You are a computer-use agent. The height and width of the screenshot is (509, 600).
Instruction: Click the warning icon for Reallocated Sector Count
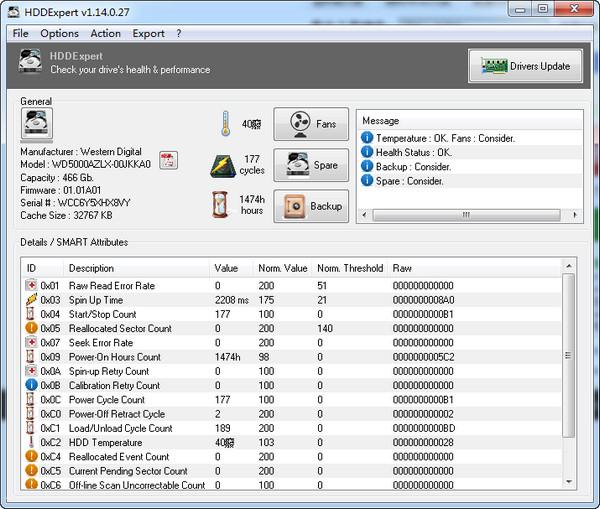tap(31, 328)
